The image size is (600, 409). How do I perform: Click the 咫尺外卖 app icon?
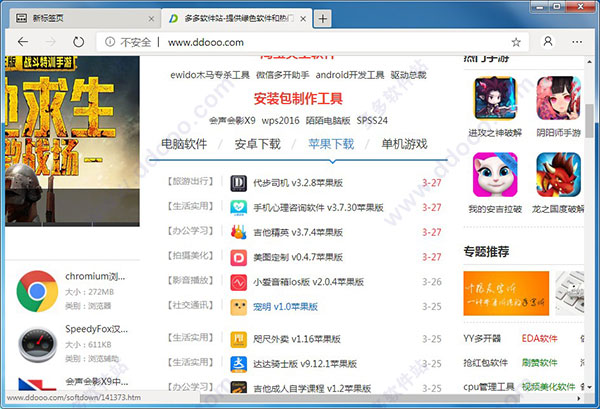pyautogui.click(x=238, y=339)
